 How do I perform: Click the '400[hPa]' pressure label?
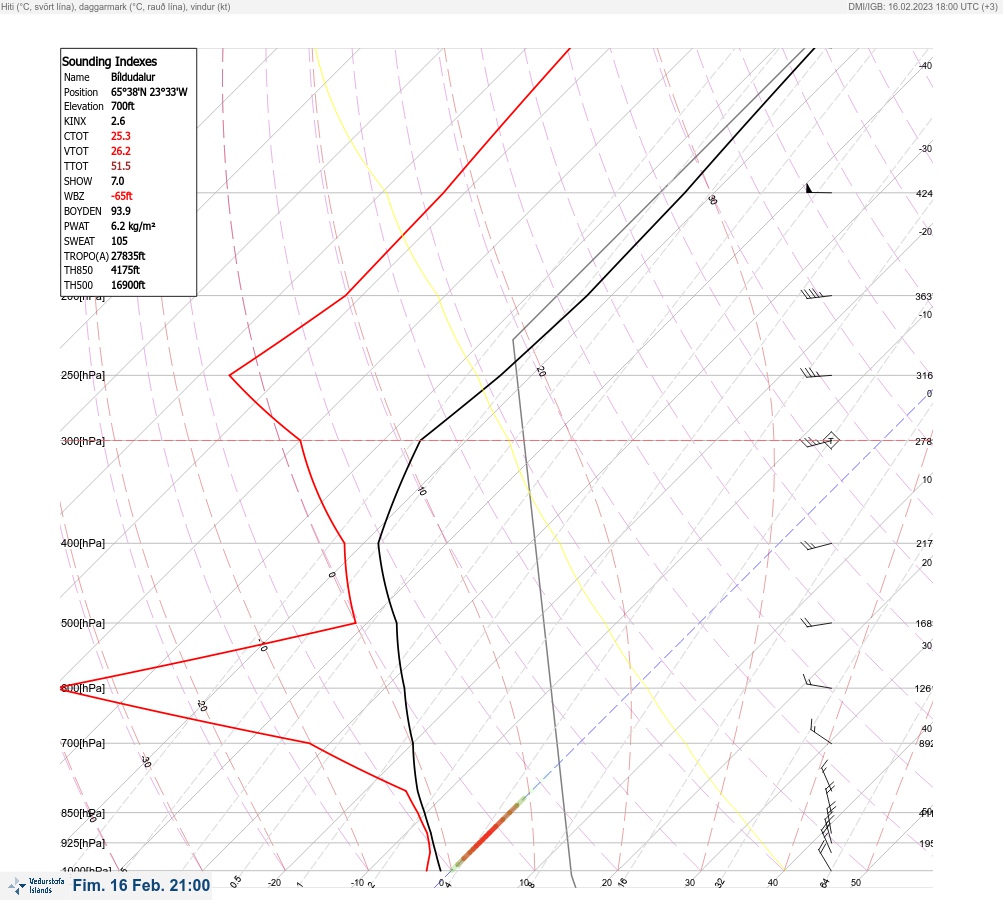83,543
